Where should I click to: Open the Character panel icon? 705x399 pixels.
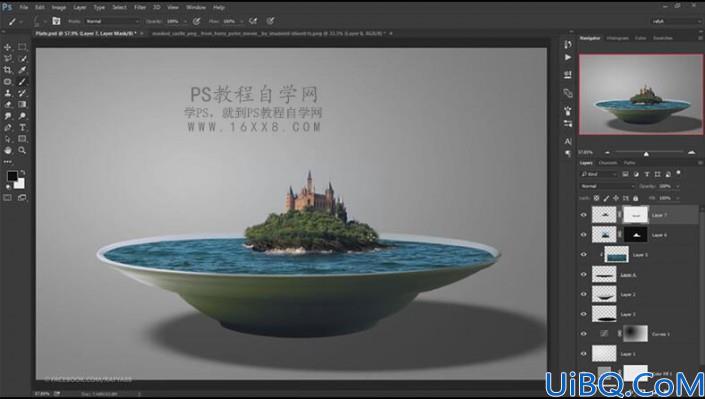[568, 141]
